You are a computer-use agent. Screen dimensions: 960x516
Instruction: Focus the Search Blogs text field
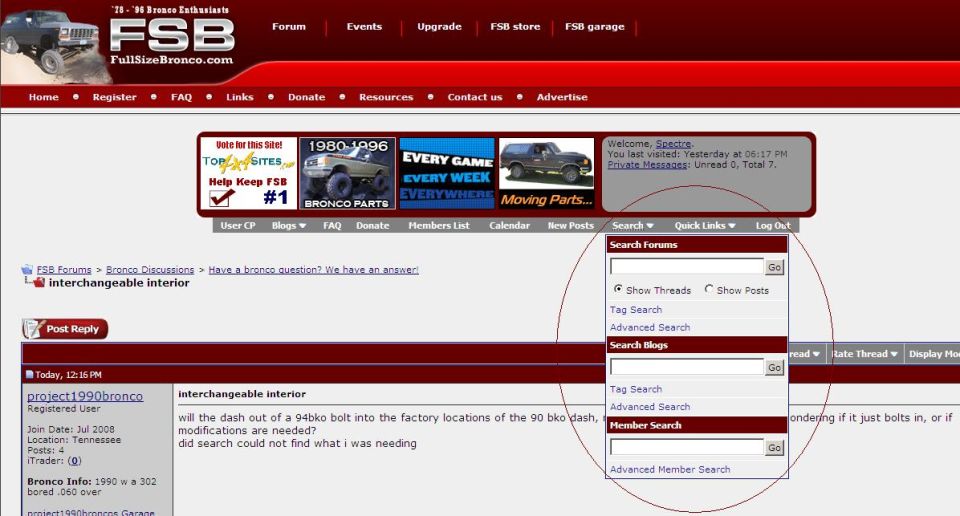(x=687, y=367)
